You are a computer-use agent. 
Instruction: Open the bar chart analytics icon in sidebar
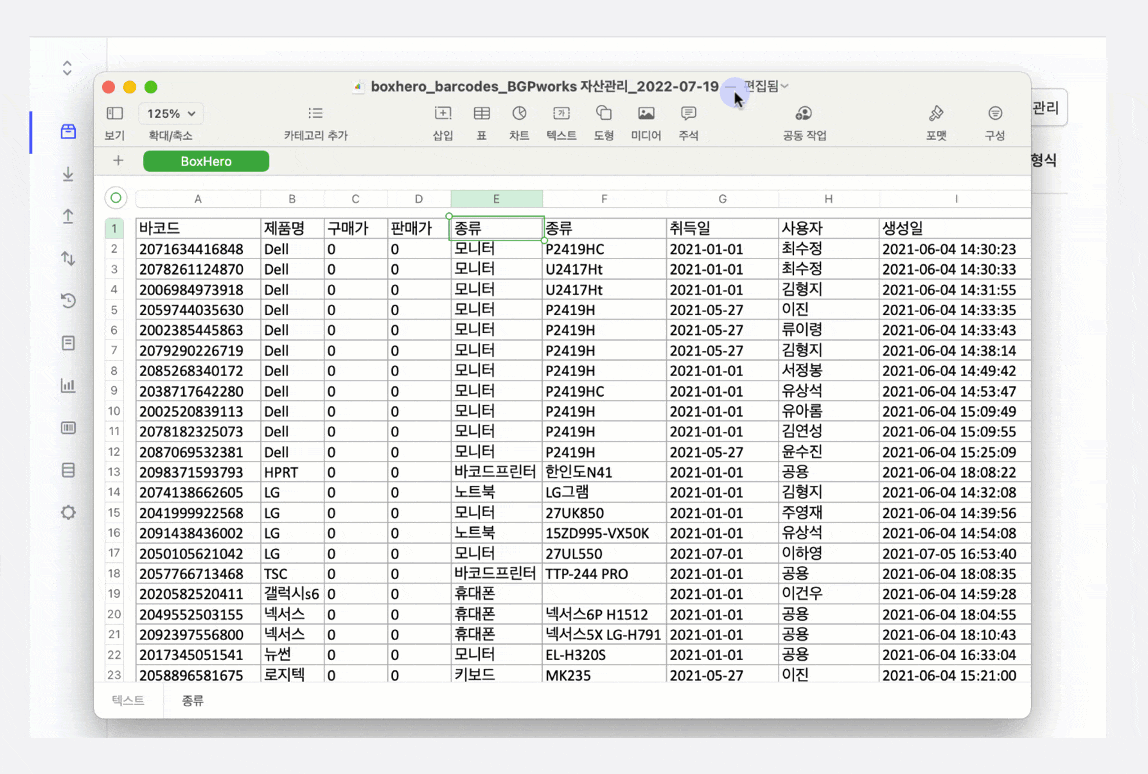(x=68, y=385)
